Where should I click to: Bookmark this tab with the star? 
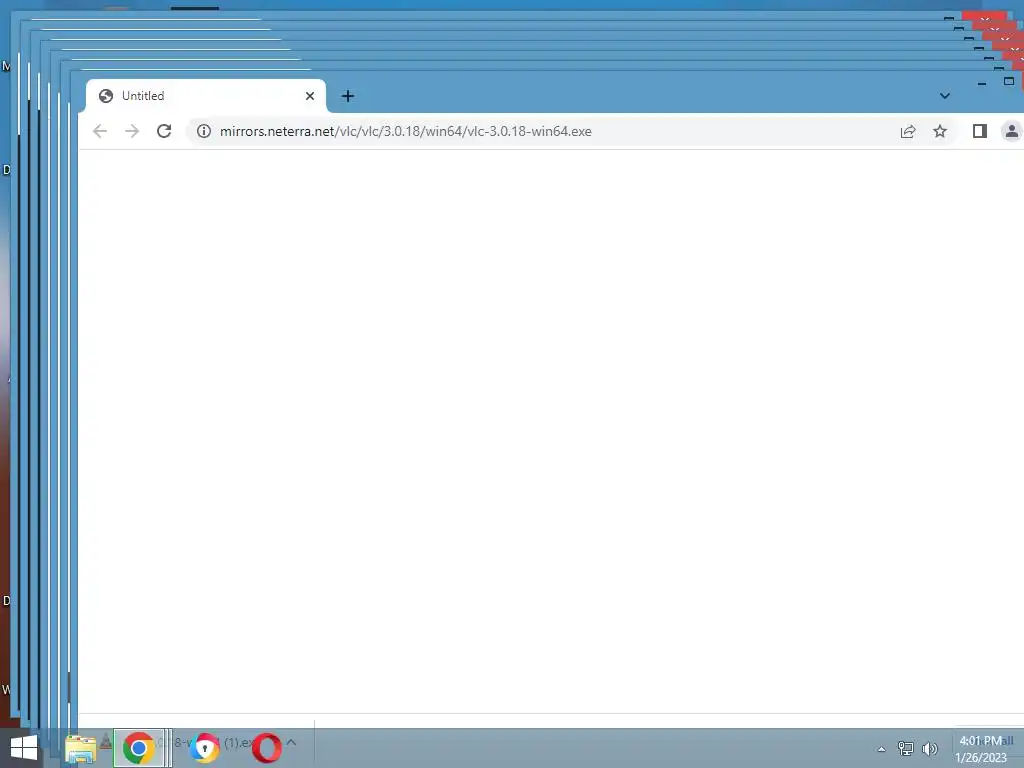click(940, 131)
